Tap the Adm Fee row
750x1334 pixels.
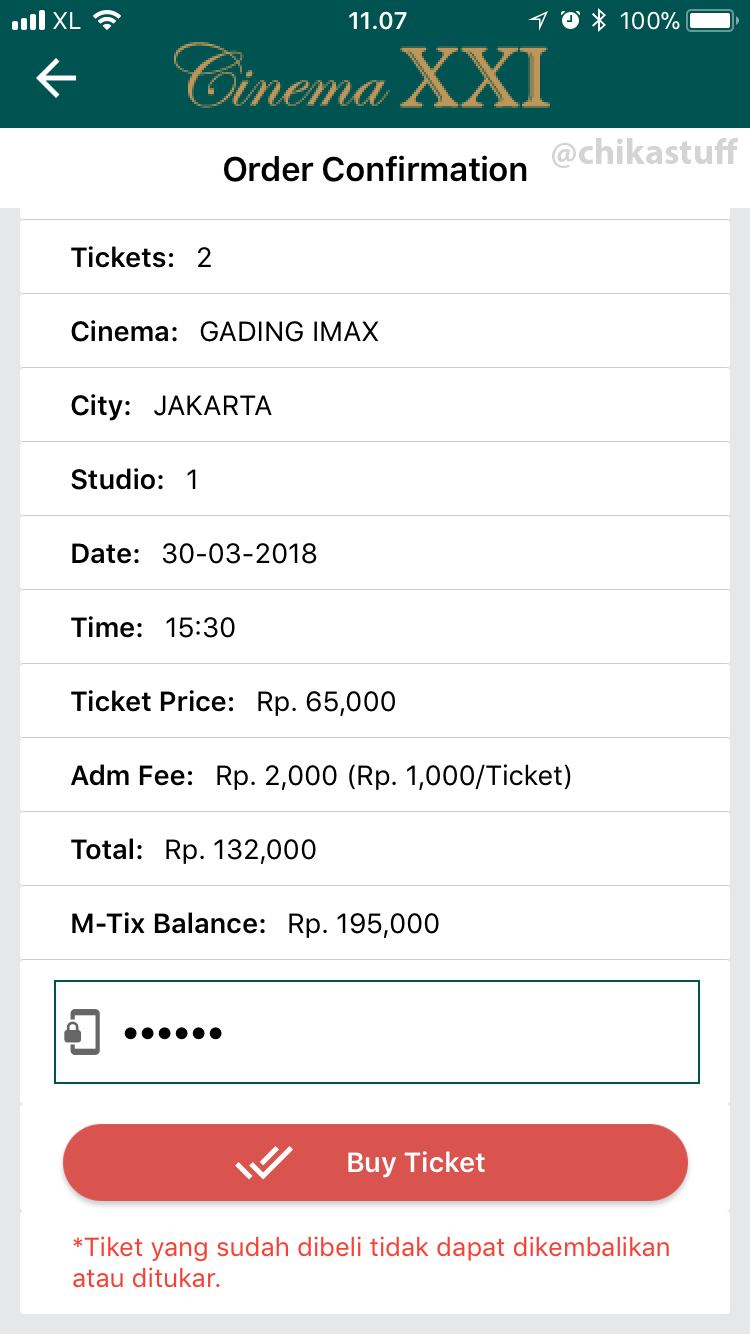375,775
